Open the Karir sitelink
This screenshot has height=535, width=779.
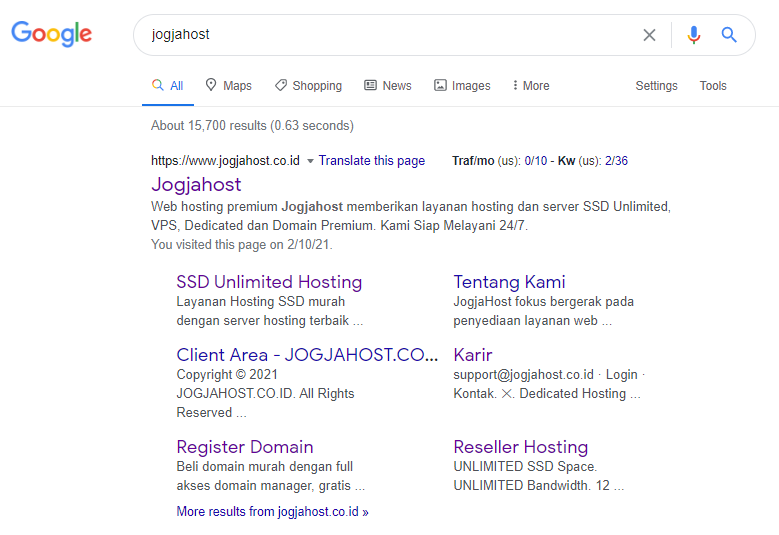coord(472,355)
